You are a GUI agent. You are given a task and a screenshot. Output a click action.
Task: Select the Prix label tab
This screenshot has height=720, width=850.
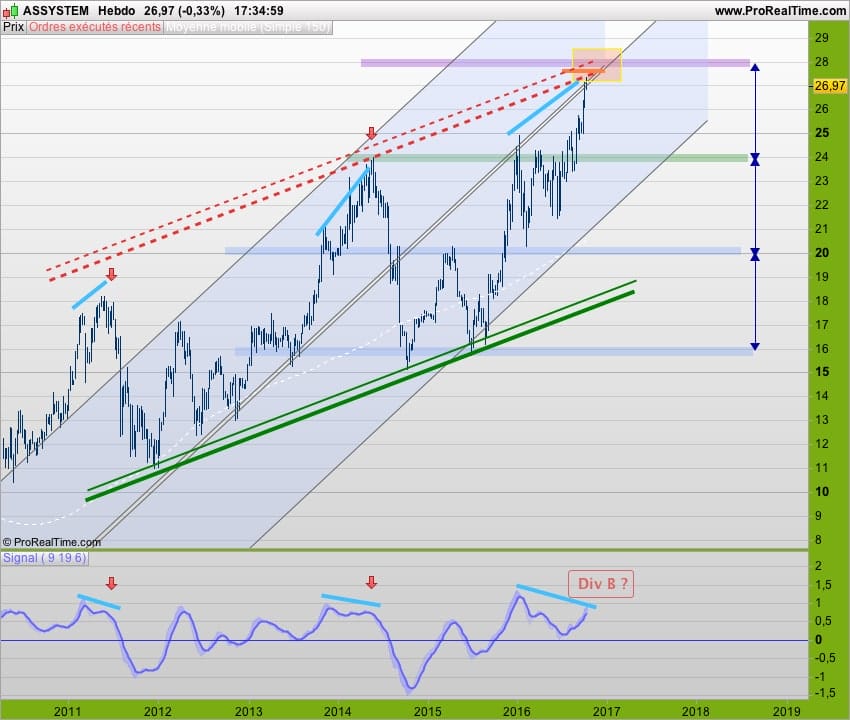pyautogui.click(x=14, y=27)
